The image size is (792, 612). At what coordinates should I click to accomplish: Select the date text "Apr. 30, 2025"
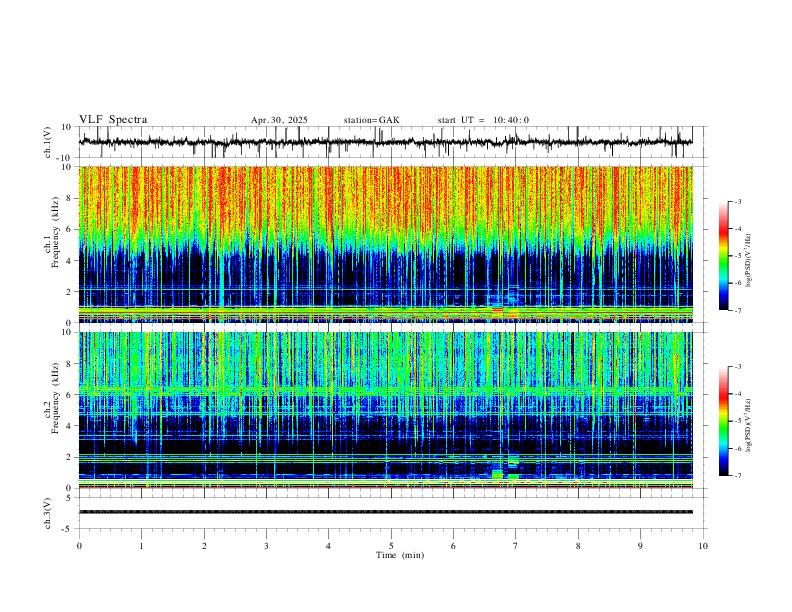pyautogui.click(x=279, y=120)
